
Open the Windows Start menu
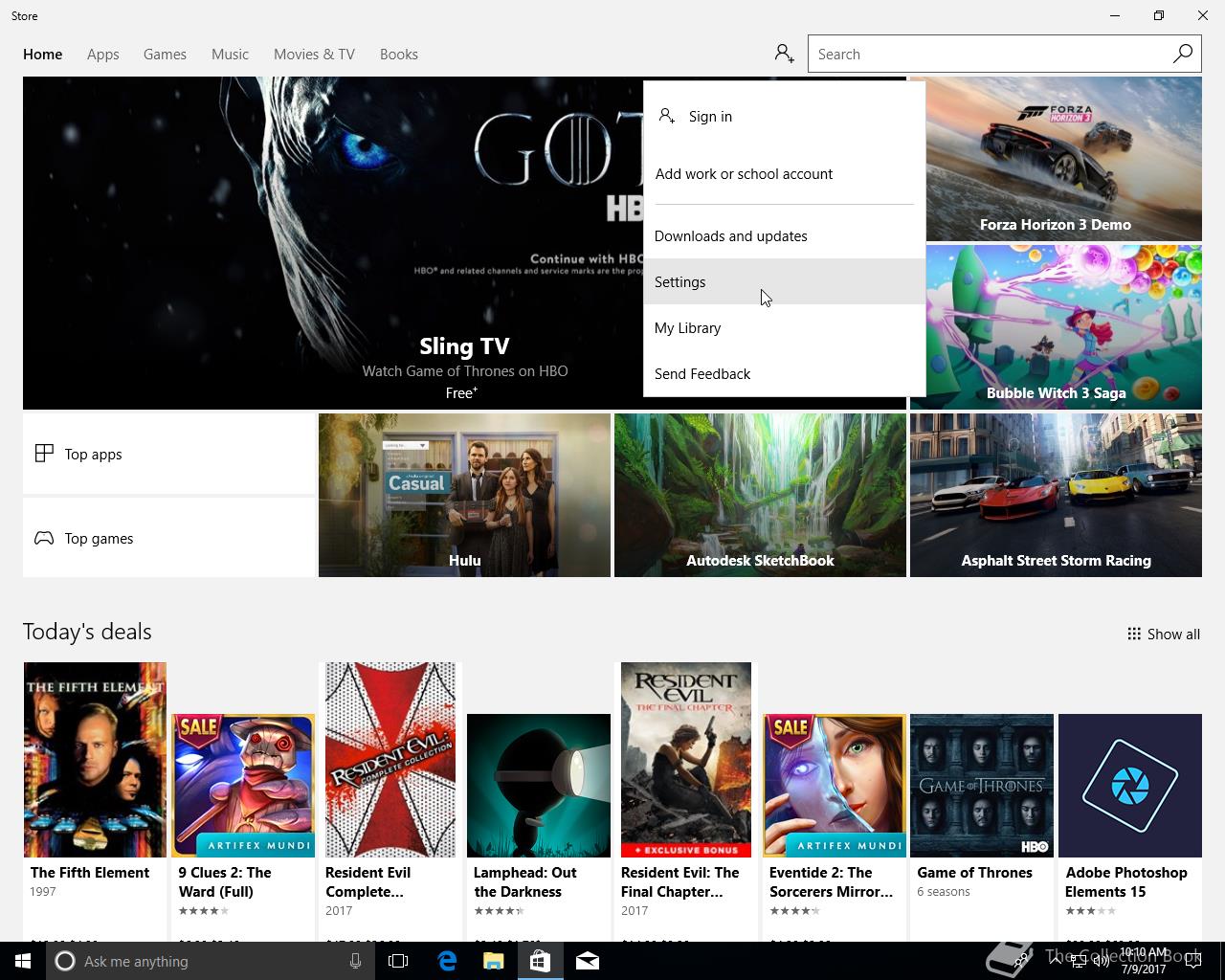(23, 961)
